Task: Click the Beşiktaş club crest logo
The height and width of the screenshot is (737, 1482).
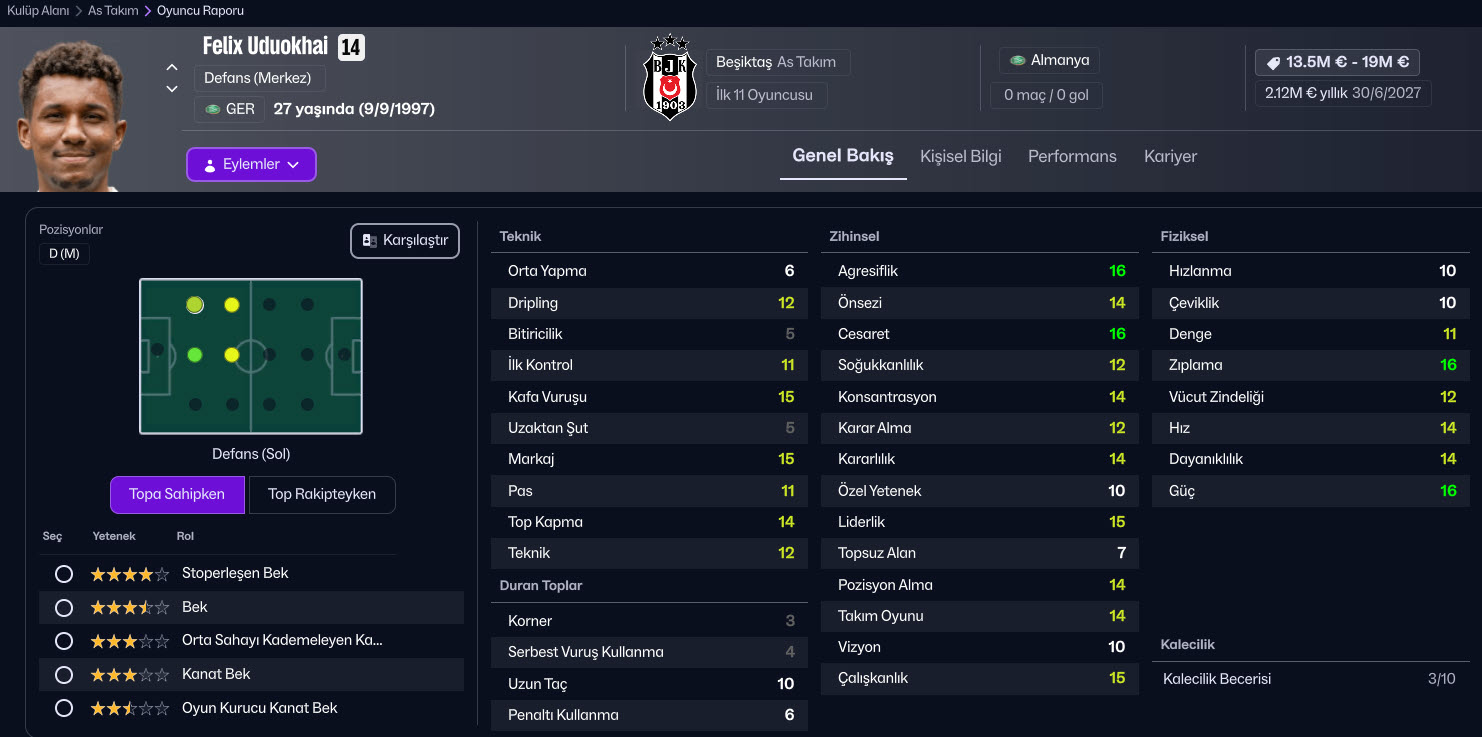Action: (669, 79)
